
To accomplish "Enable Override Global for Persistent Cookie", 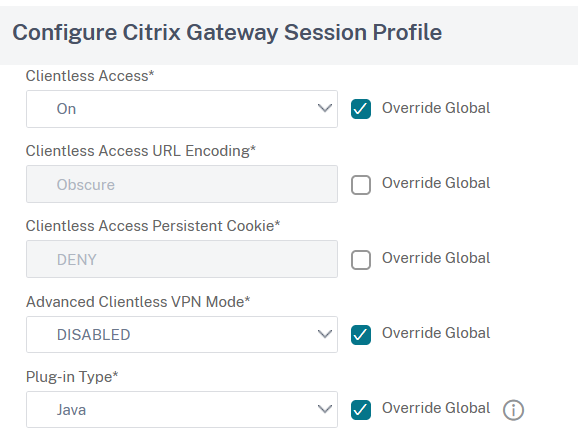I will point(361,260).
